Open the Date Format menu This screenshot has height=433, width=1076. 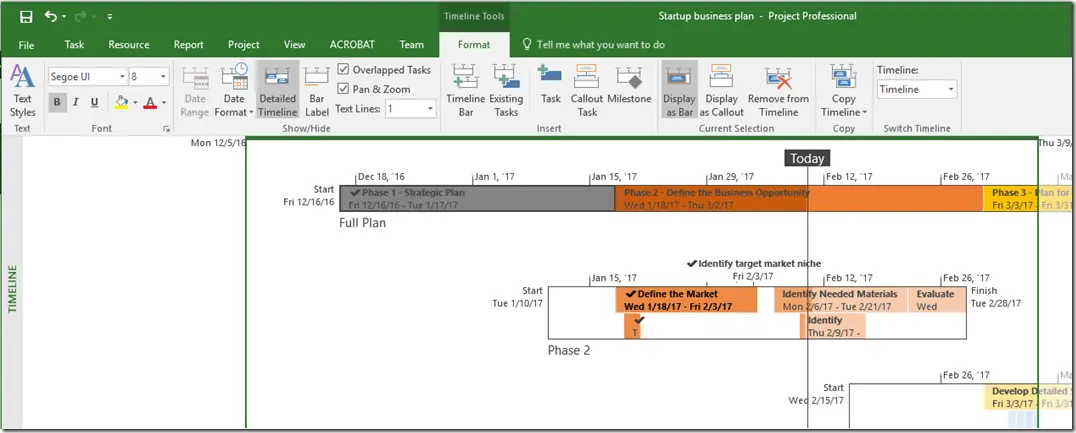point(234,91)
